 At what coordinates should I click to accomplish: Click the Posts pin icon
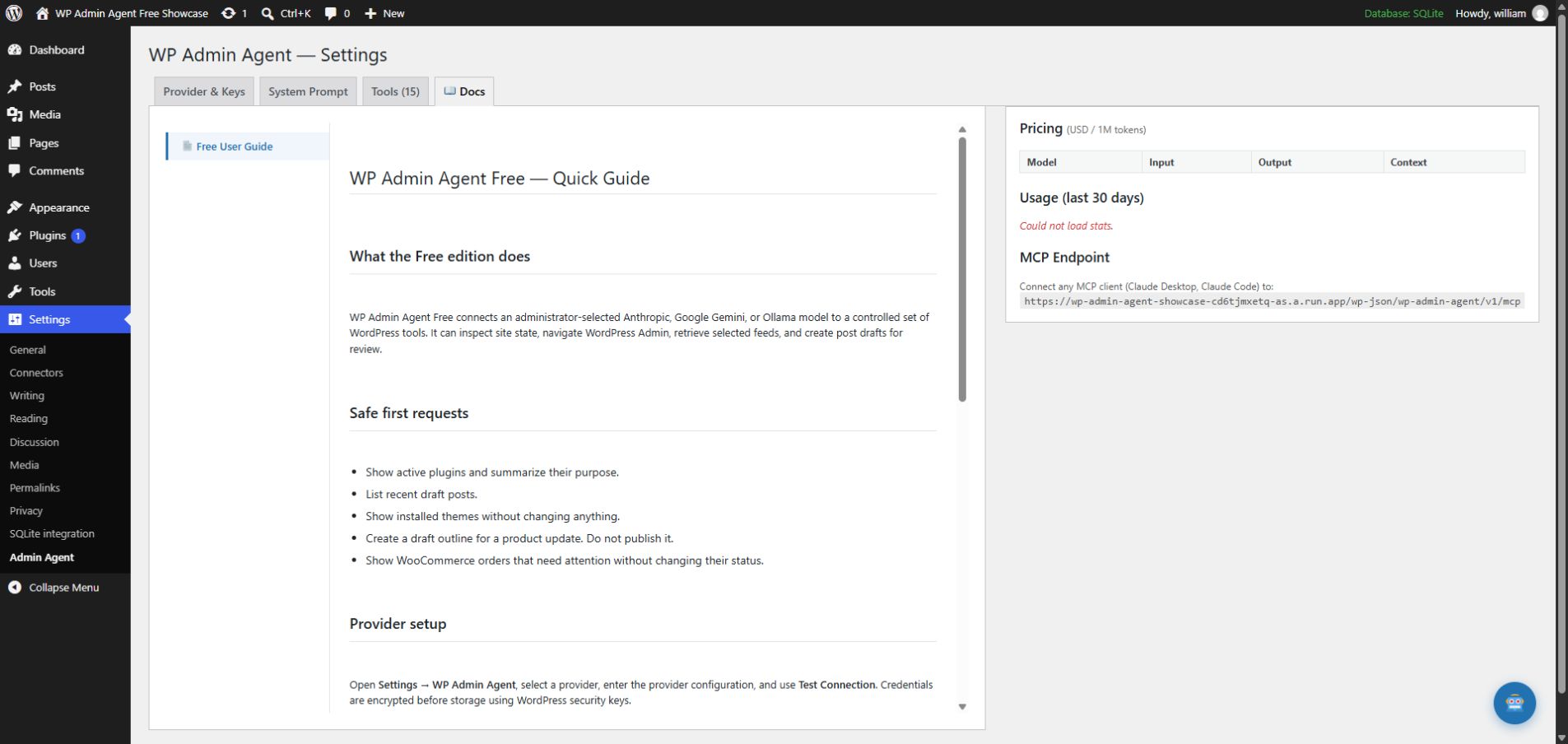tap(15, 86)
